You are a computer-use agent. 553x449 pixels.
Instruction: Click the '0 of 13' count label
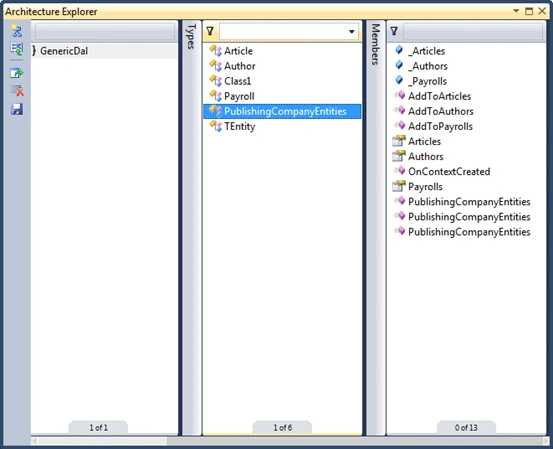click(466, 428)
